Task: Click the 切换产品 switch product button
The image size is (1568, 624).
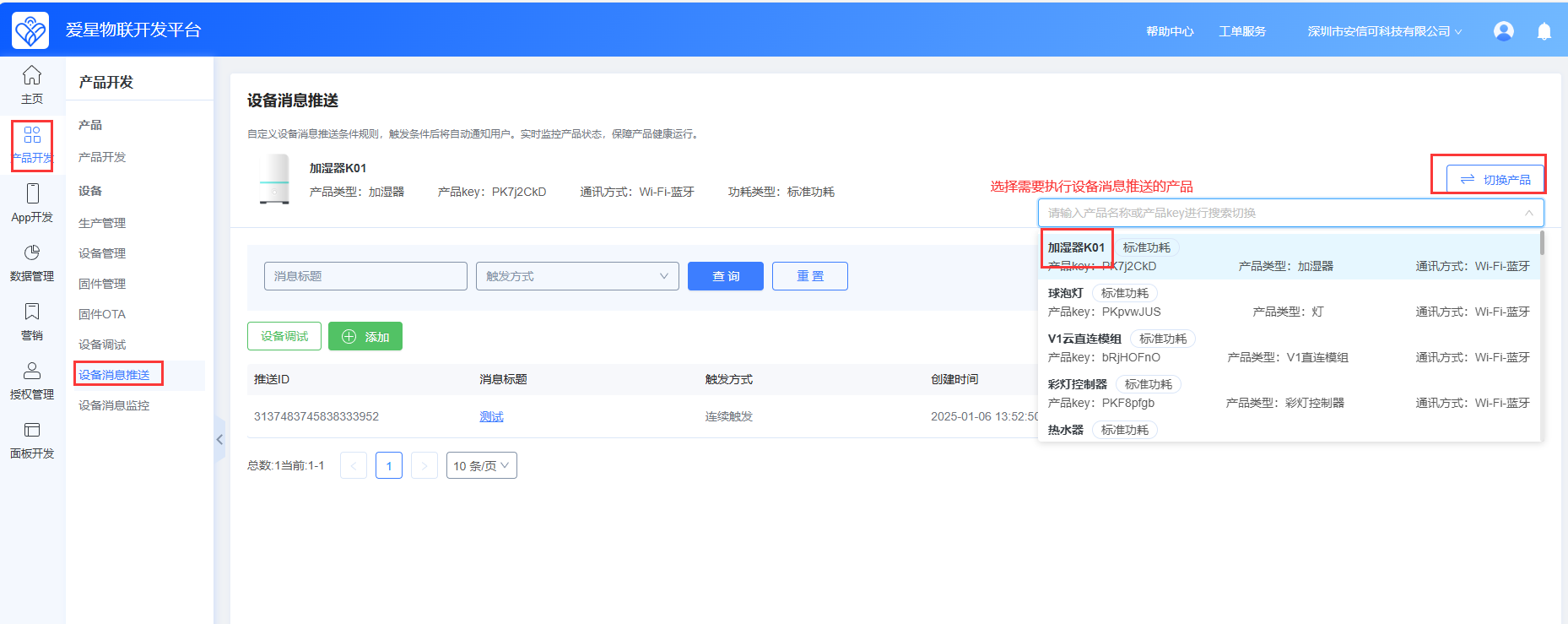Action: (1495, 179)
